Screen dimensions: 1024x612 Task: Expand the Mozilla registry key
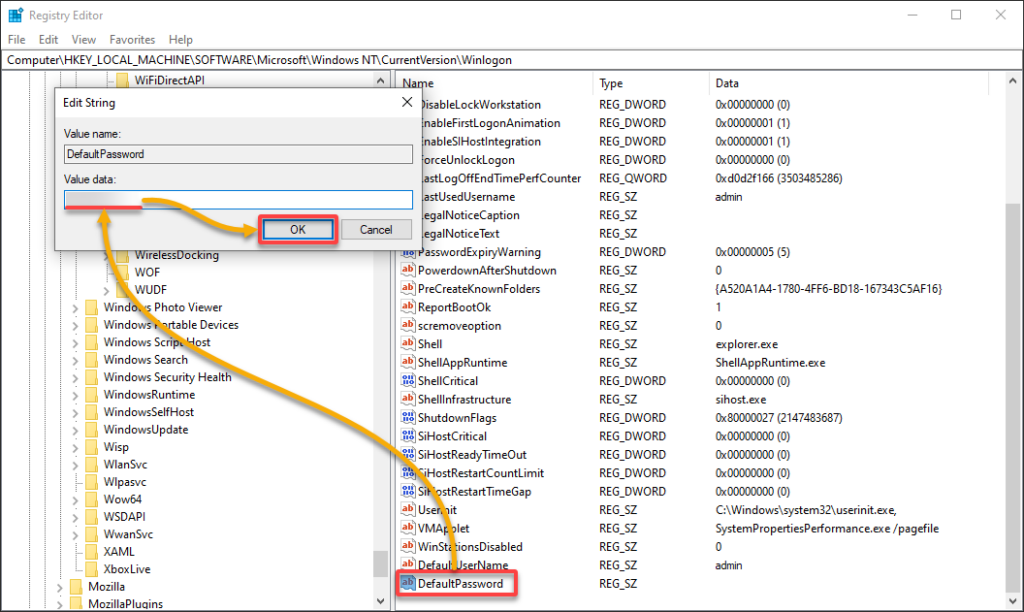click(59, 586)
